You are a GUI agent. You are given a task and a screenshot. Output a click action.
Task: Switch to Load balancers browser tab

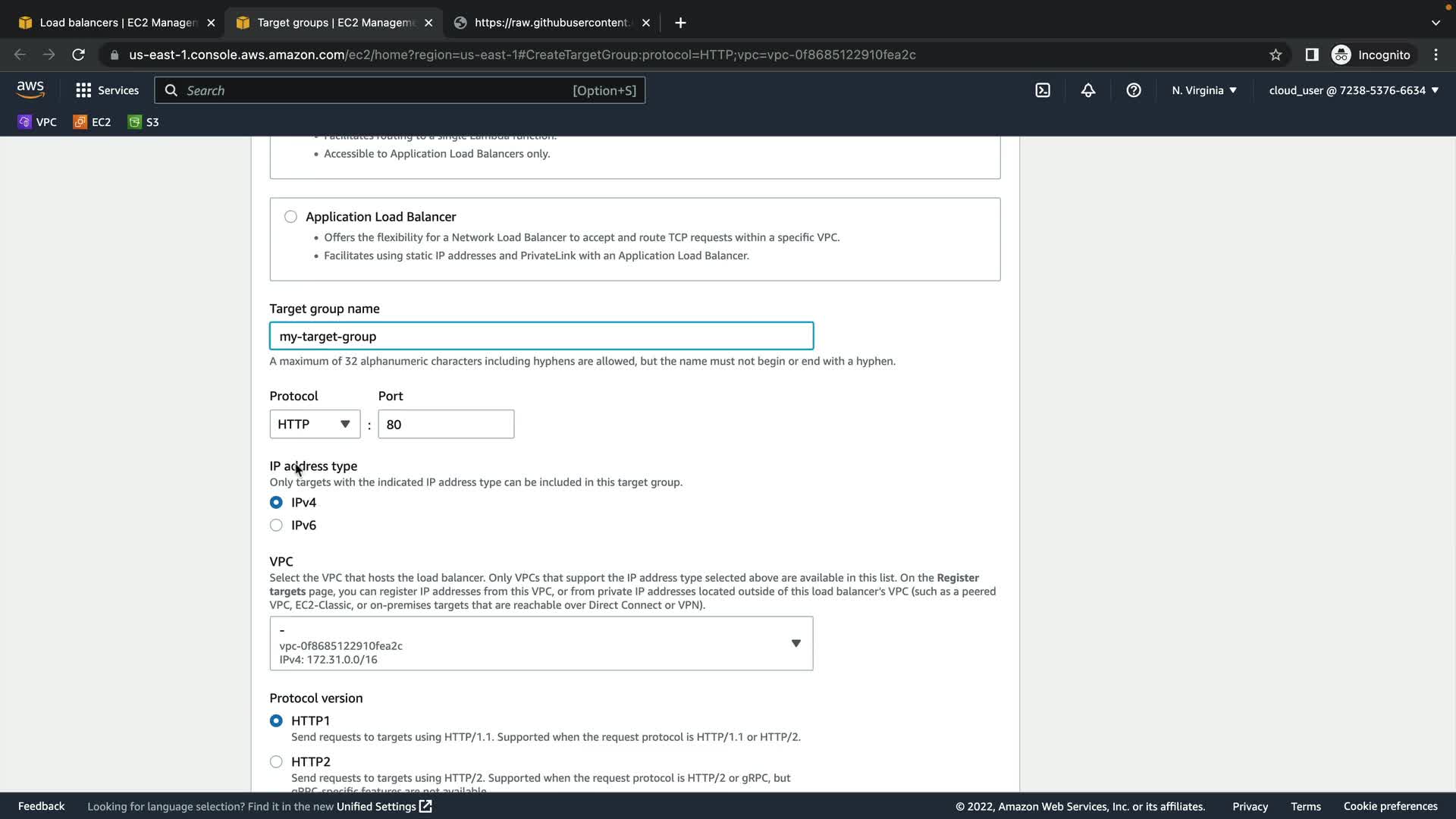point(118,23)
